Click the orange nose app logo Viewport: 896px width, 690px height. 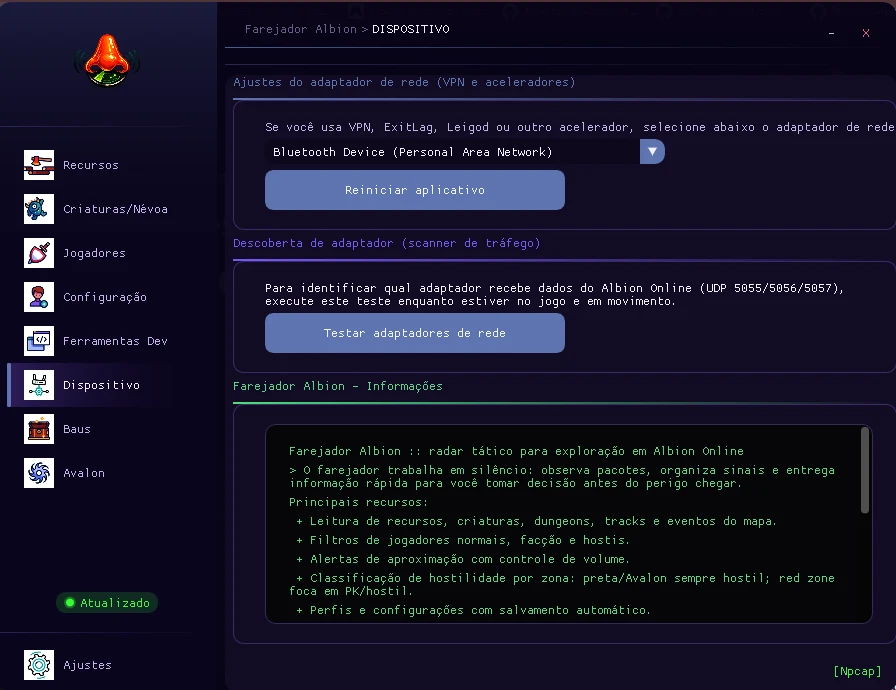(107, 61)
